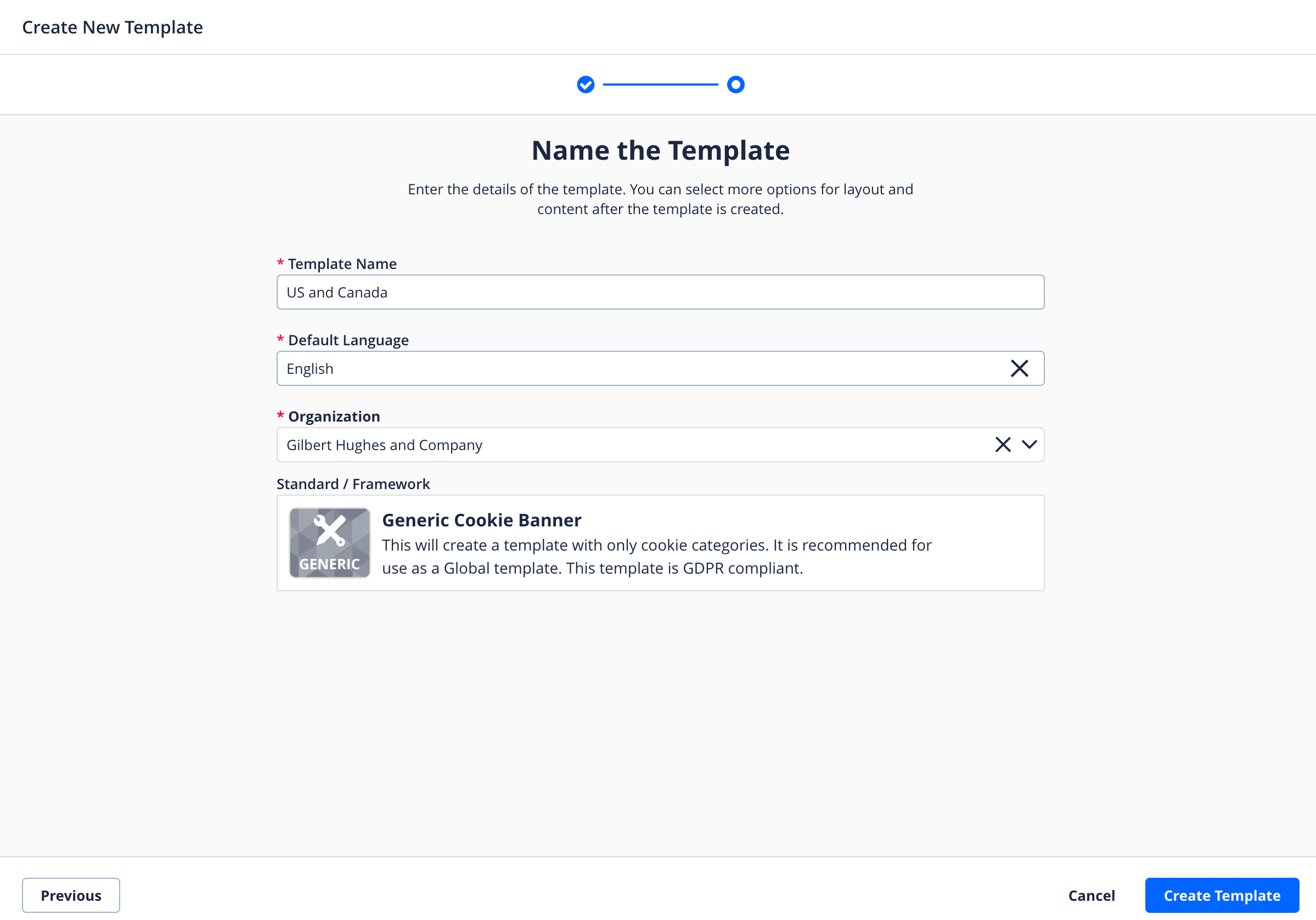Screen dimensions: 1316x920
Task: Click the Create New Template header title
Action: [113, 27]
